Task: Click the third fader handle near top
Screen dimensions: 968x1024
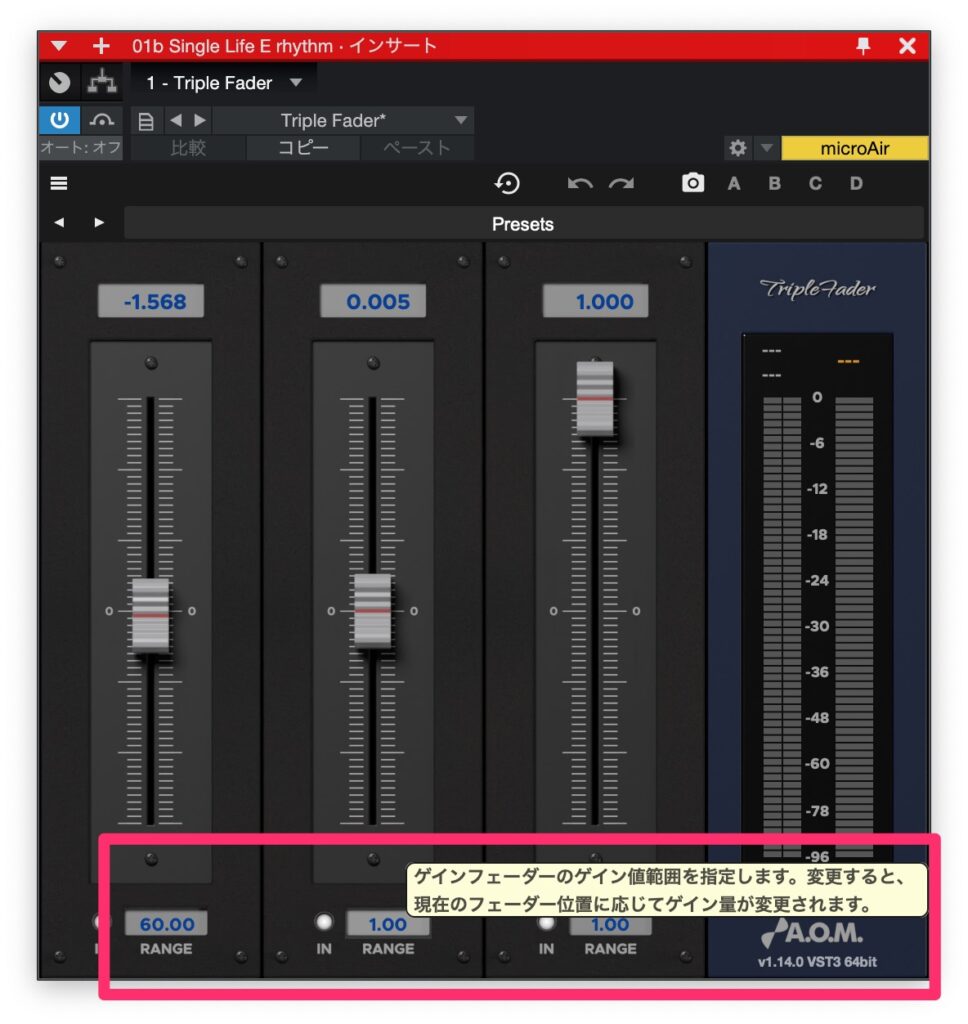Action: click(x=594, y=398)
